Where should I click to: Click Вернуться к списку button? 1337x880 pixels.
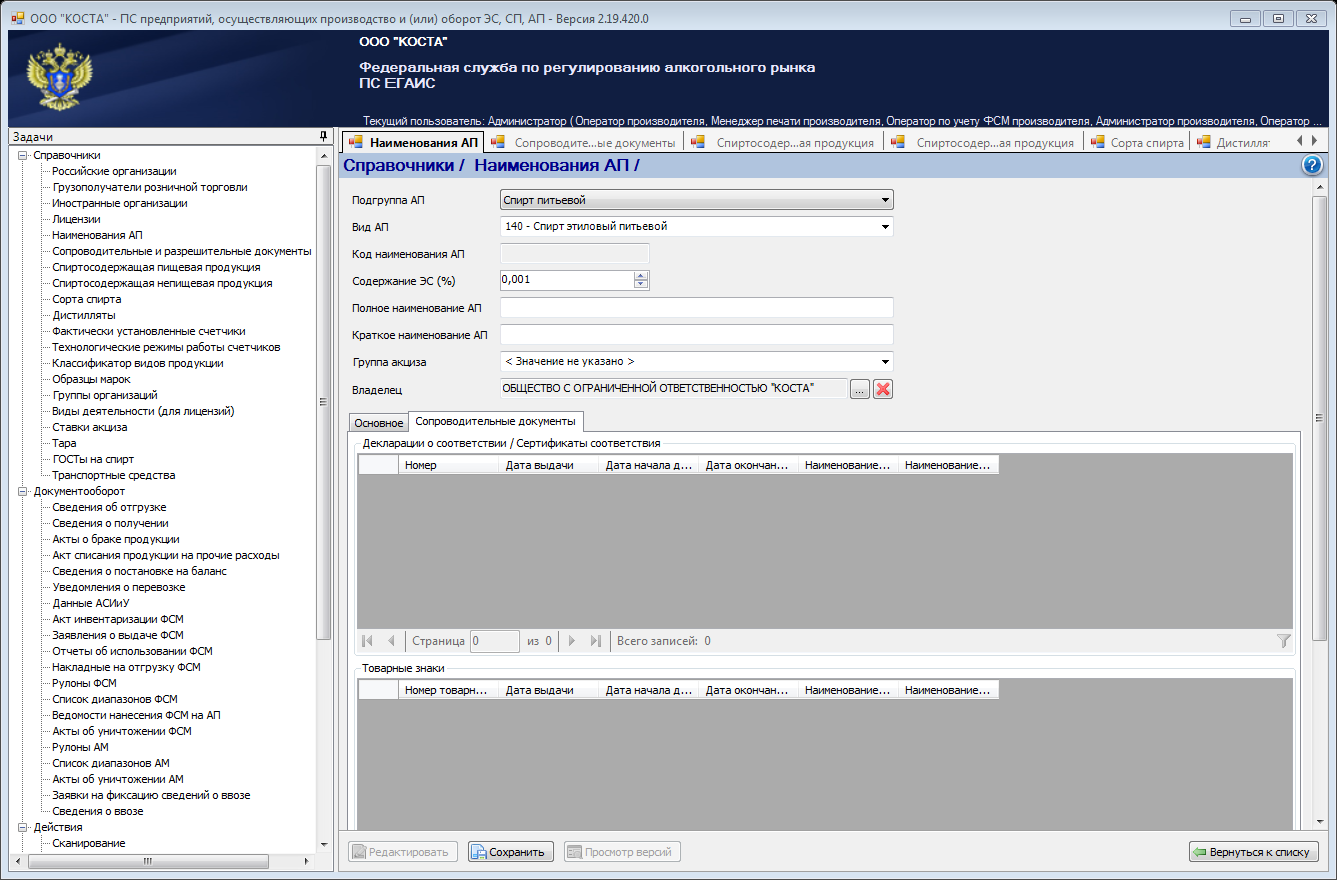pyautogui.click(x=1254, y=852)
